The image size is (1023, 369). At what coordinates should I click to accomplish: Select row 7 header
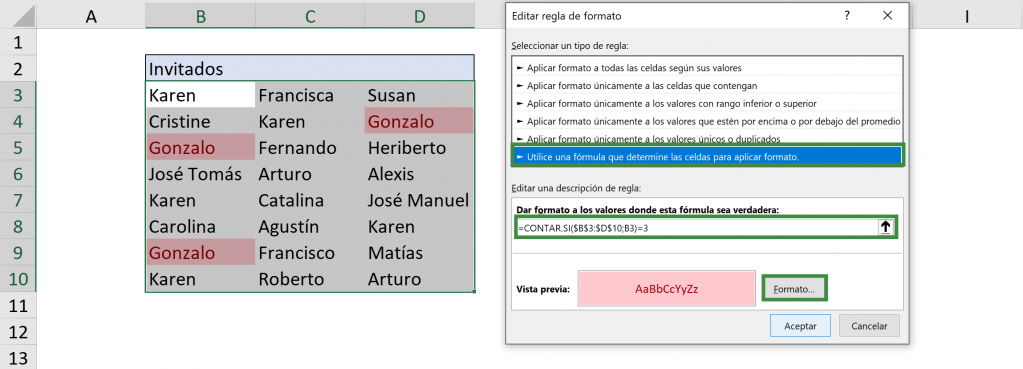coord(18,201)
